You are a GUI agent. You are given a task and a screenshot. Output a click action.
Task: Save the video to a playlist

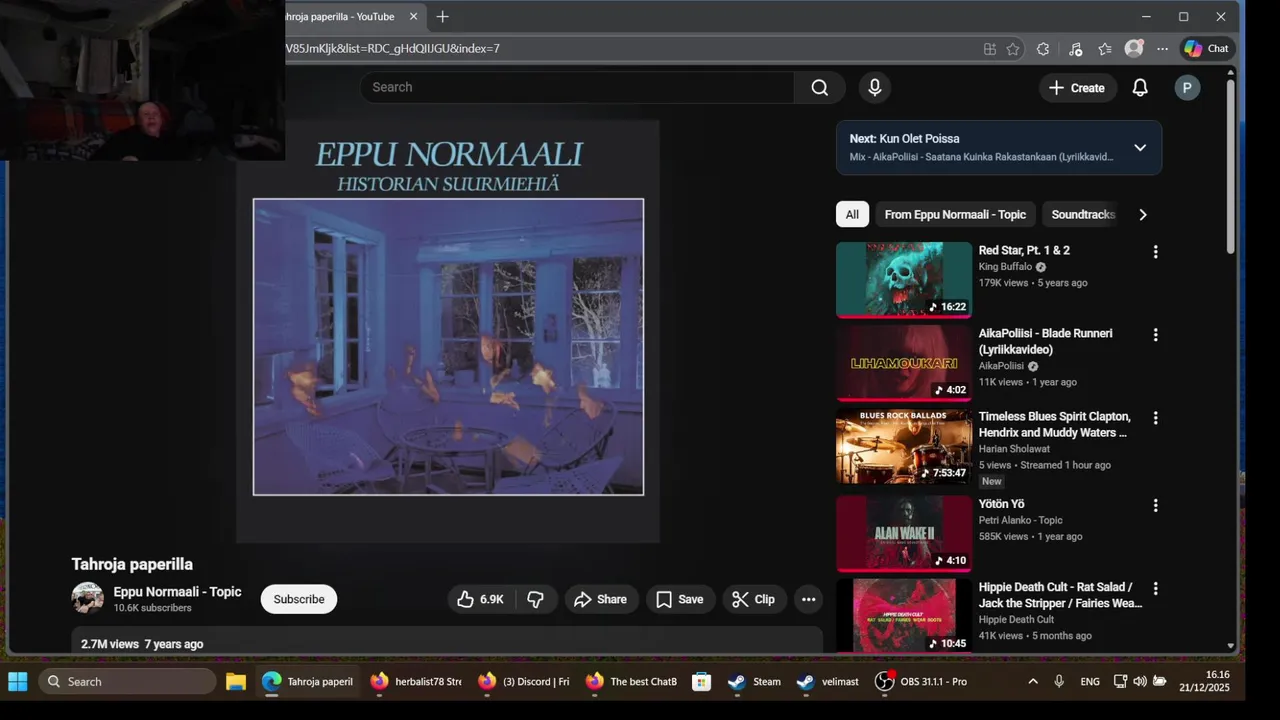click(681, 599)
